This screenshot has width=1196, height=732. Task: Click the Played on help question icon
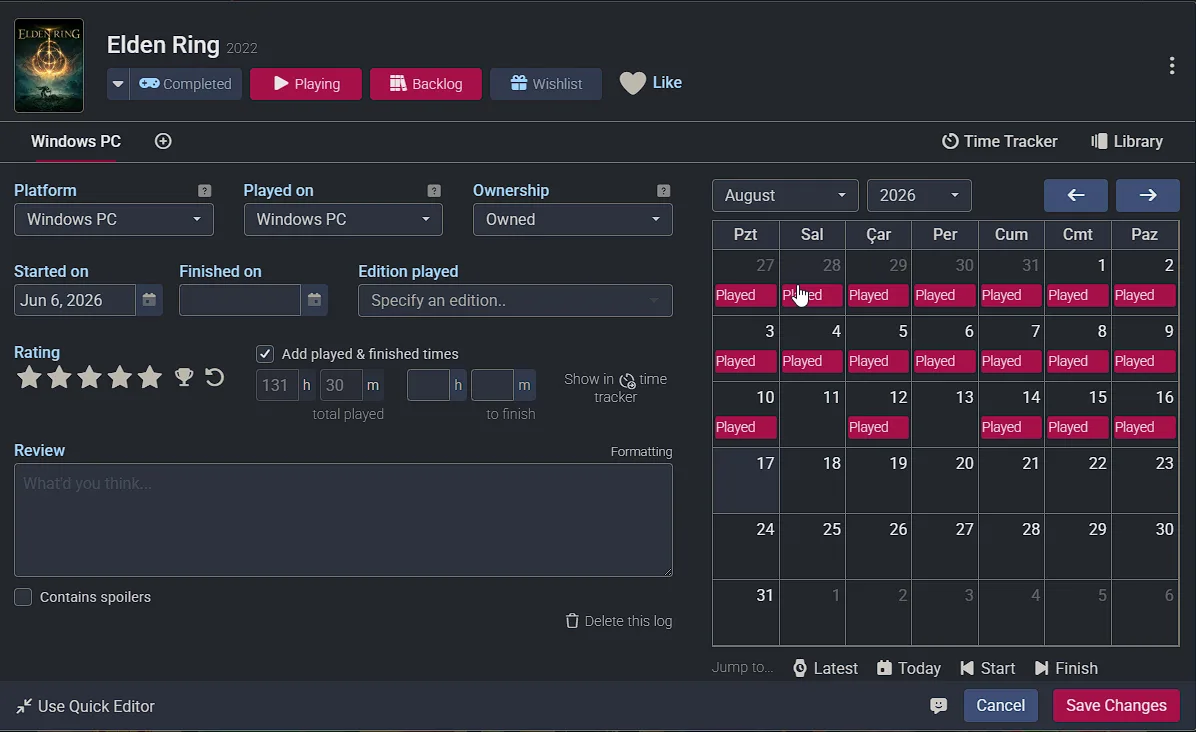(x=434, y=191)
